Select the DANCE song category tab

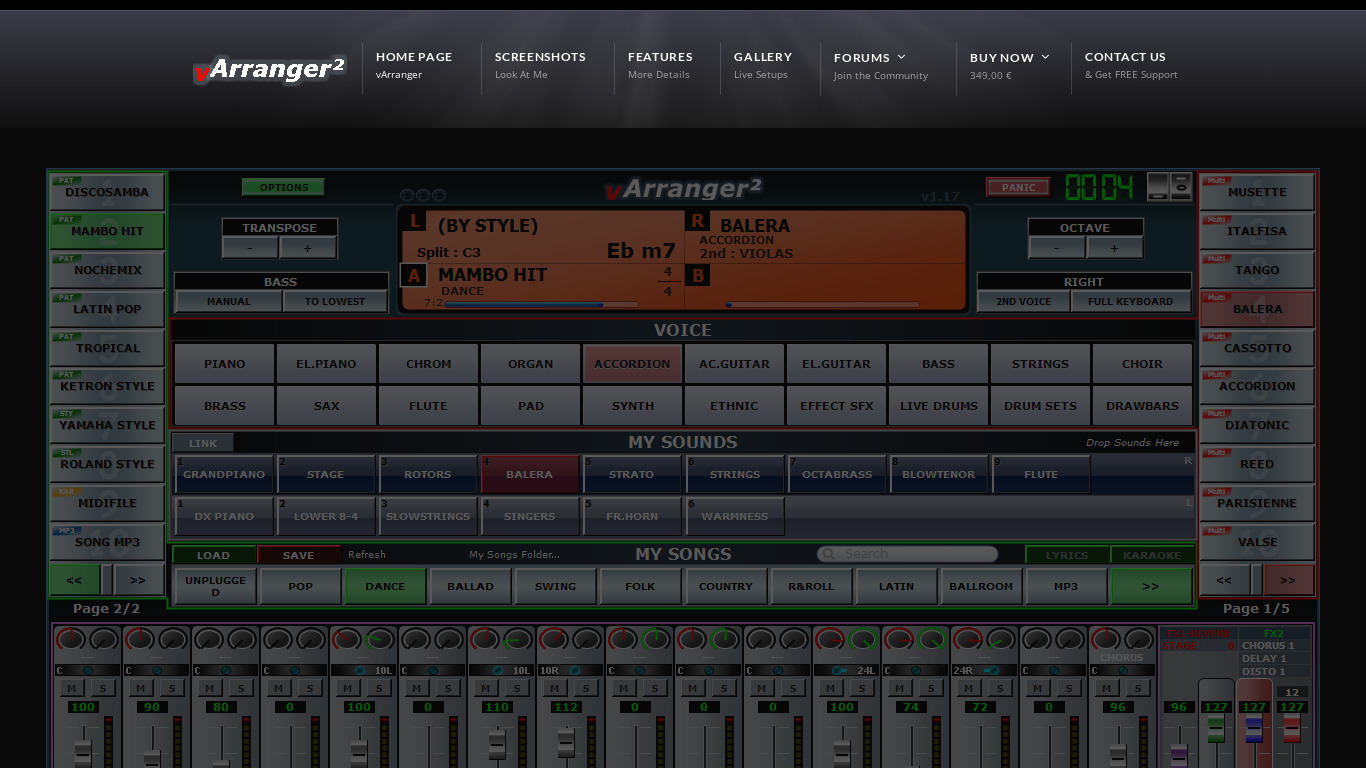coord(385,586)
